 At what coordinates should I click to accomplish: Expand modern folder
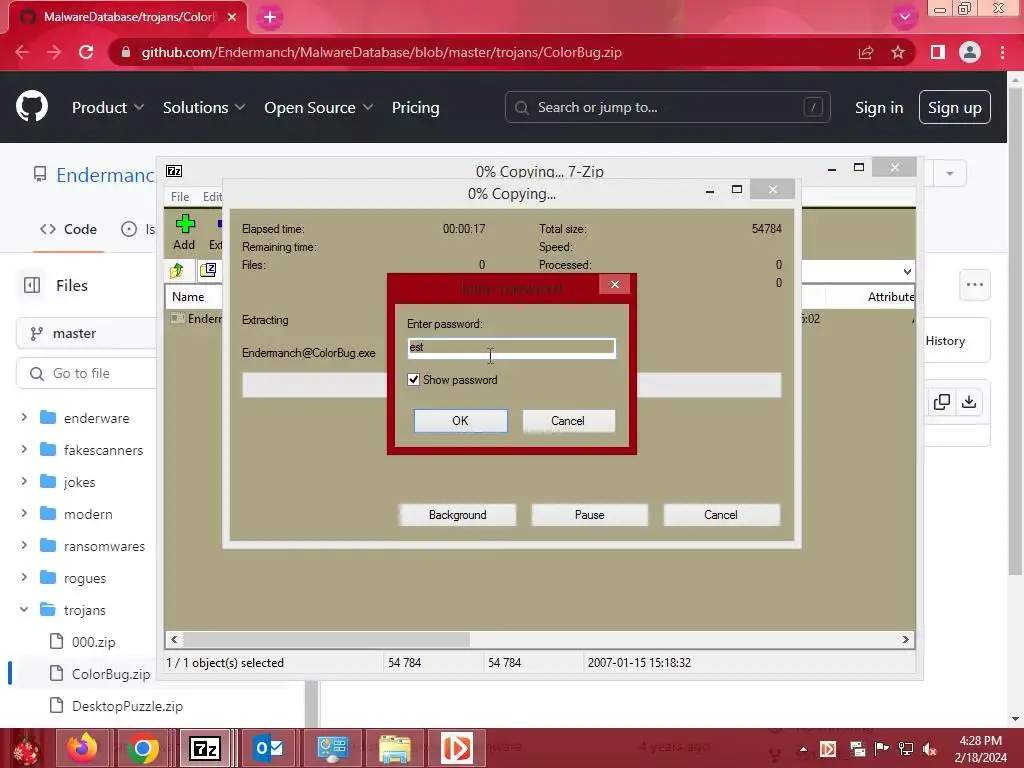tap(24, 513)
